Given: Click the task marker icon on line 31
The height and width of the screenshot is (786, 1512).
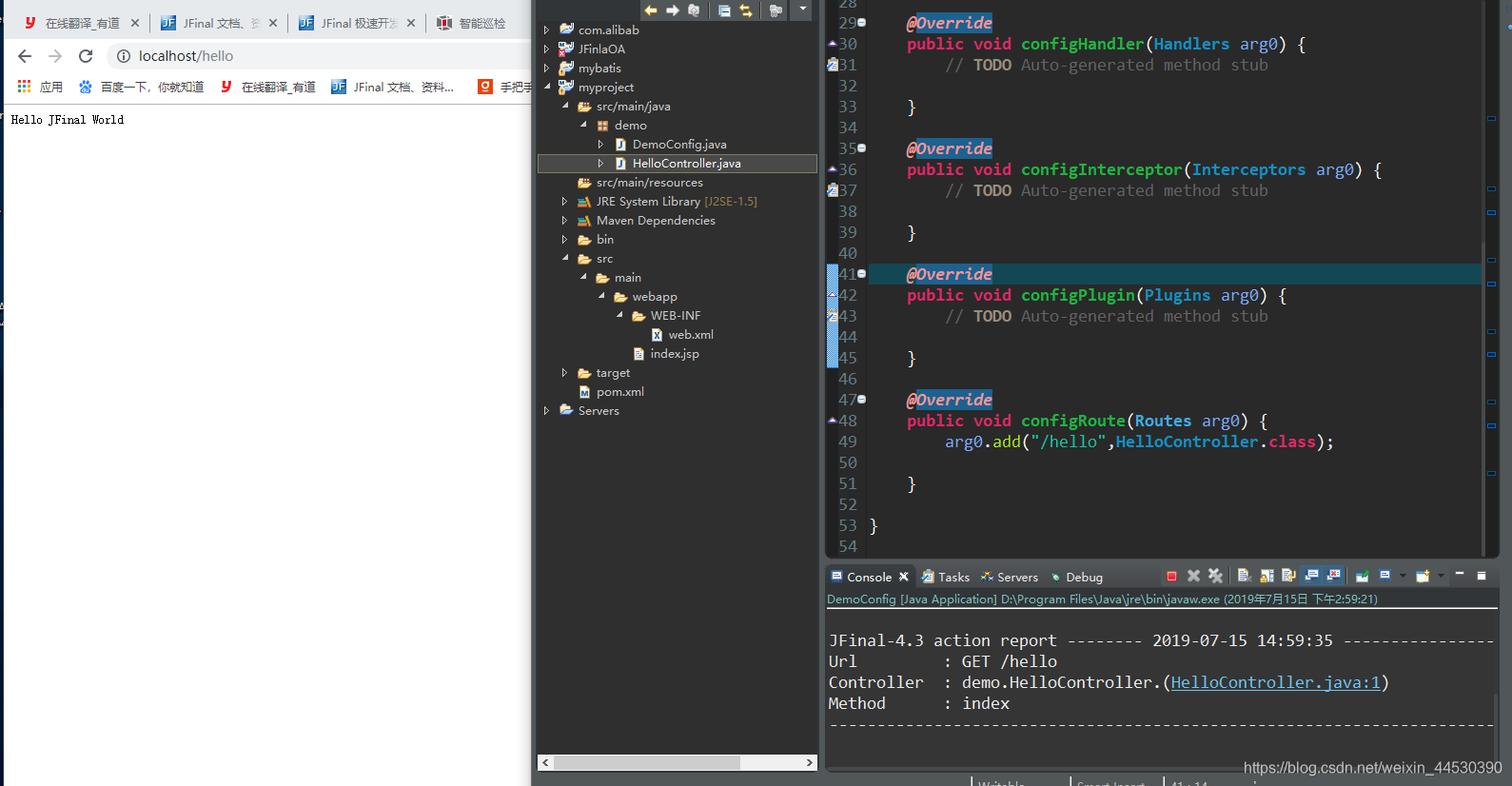Looking at the screenshot, I should (x=833, y=65).
